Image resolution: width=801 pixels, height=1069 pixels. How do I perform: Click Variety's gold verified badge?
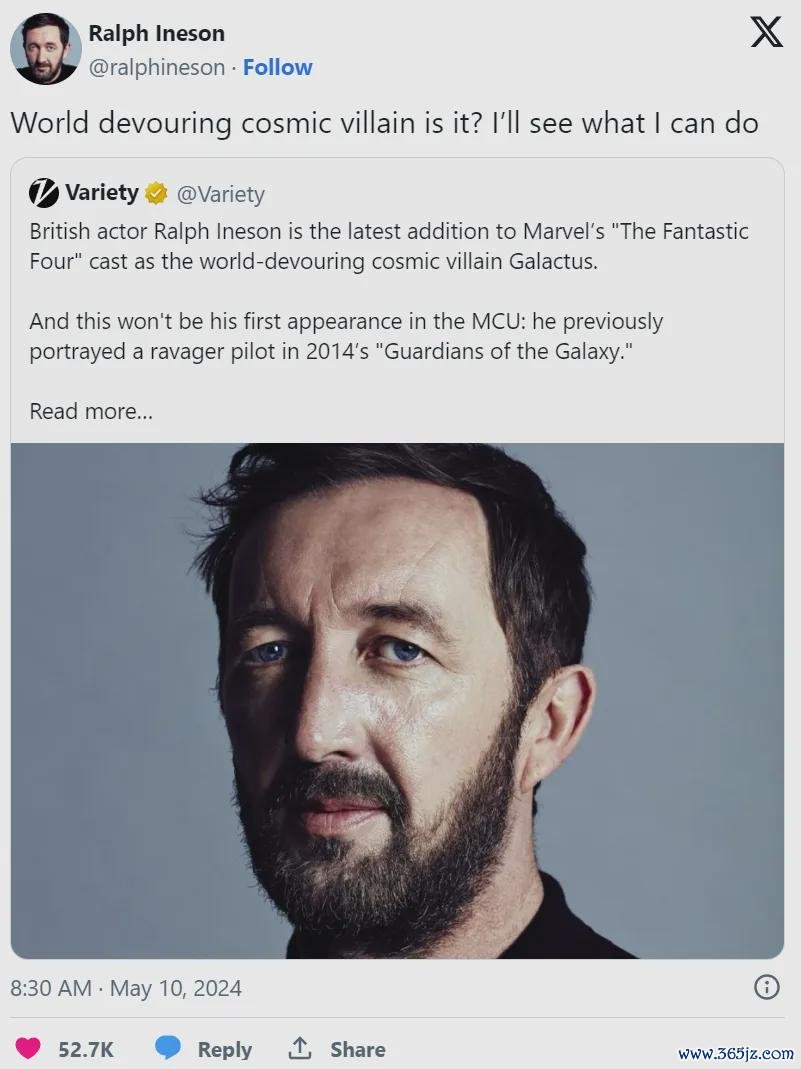click(156, 194)
